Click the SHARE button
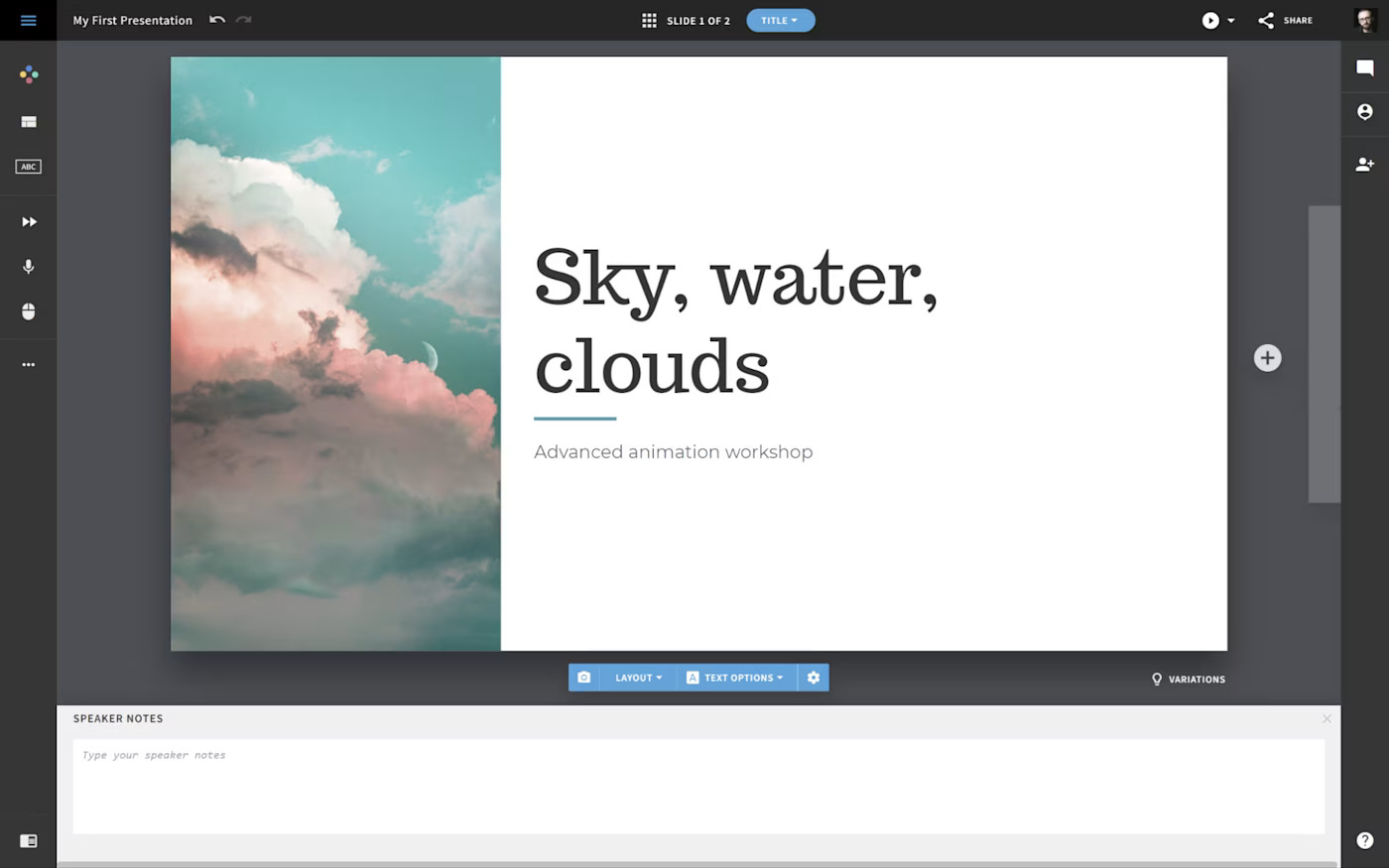The image size is (1389, 868). click(x=1286, y=20)
